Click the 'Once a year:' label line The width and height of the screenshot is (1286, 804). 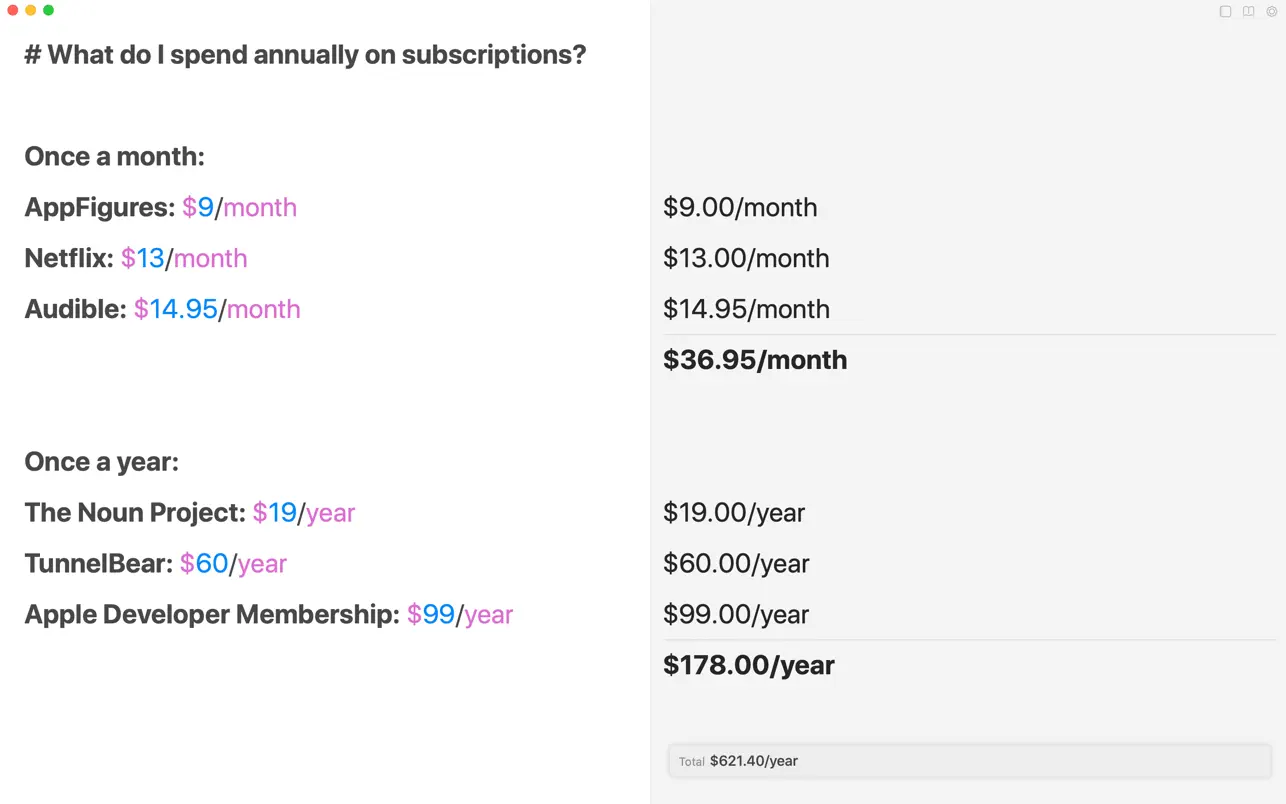(x=101, y=462)
